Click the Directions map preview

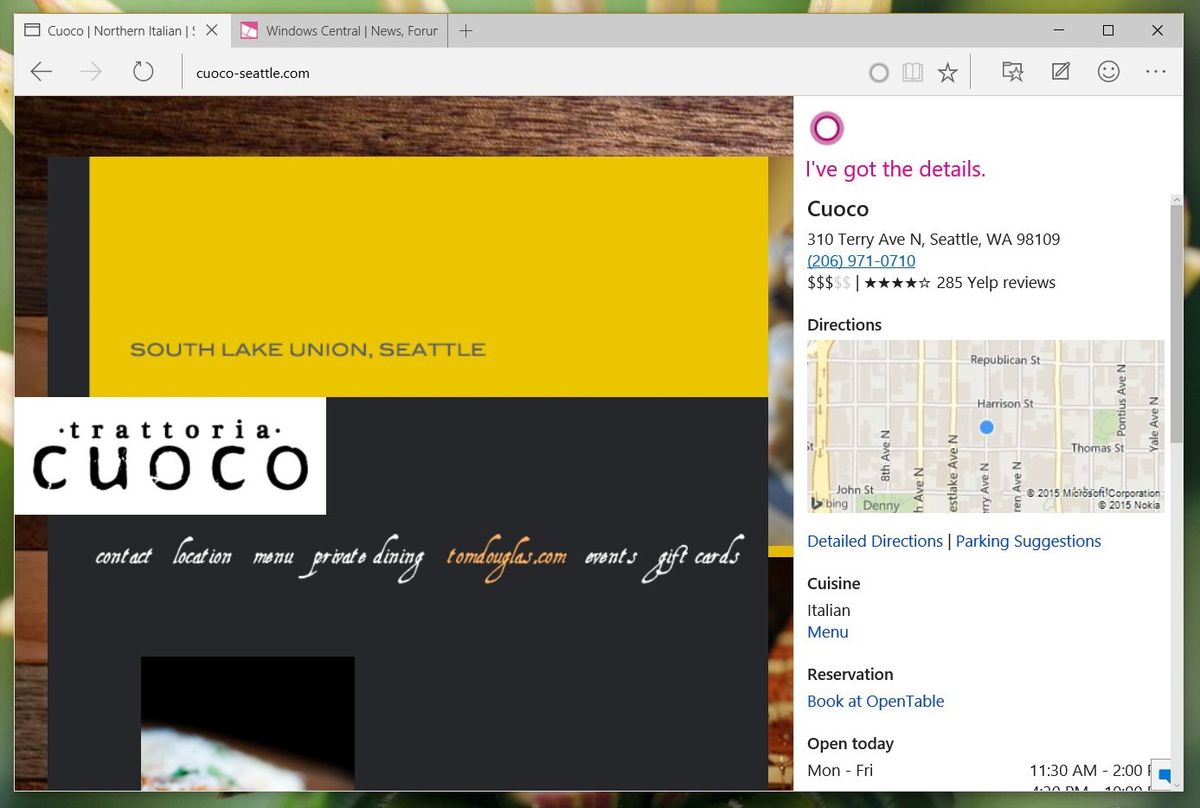[985, 427]
